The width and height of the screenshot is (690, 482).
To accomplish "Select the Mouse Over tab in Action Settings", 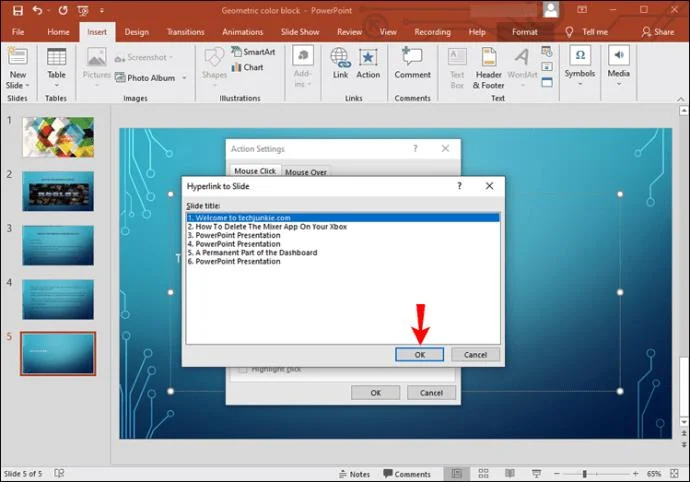I will pos(306,172).
